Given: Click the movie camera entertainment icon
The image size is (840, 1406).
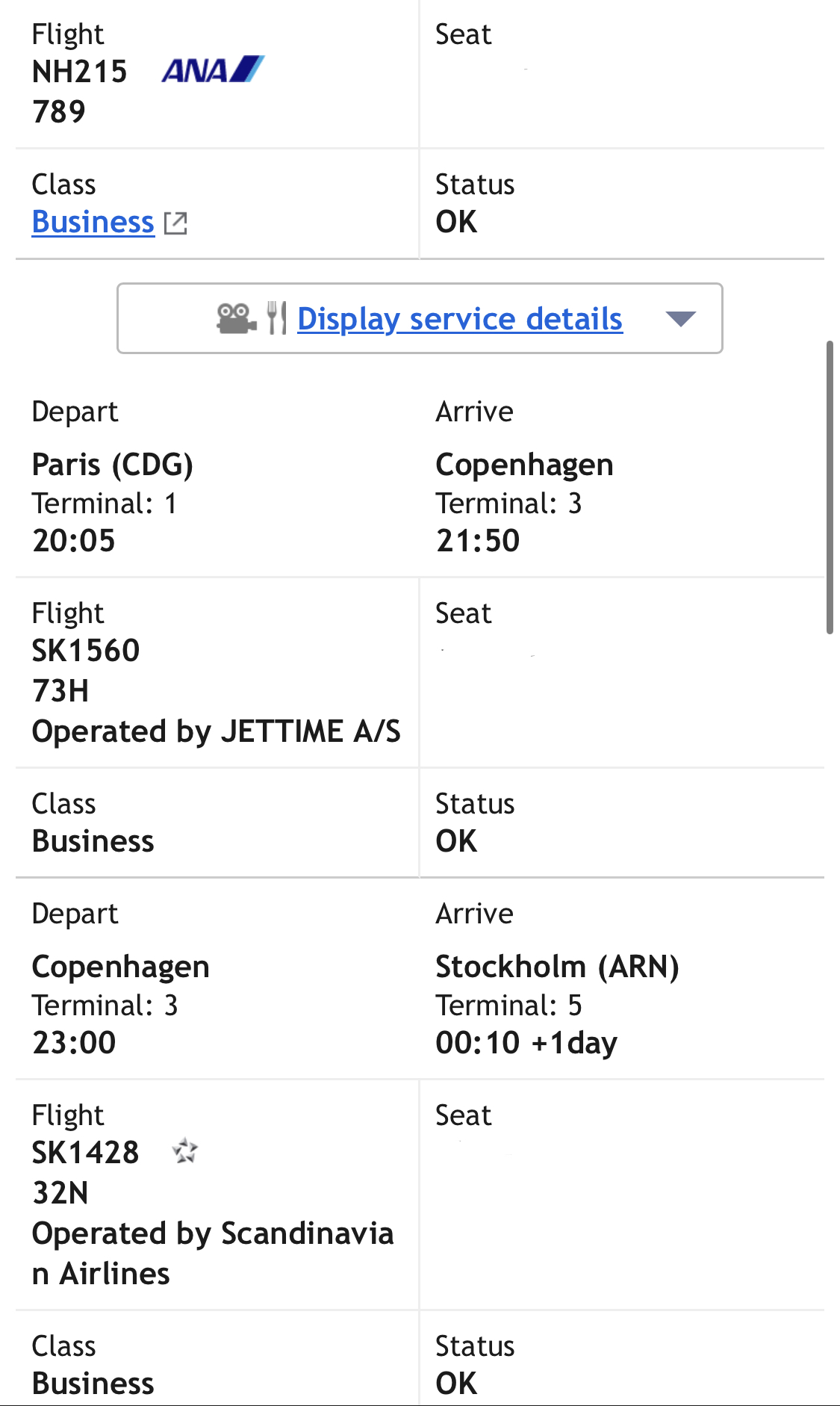Looking at the screenshot, I should point(236,319).
